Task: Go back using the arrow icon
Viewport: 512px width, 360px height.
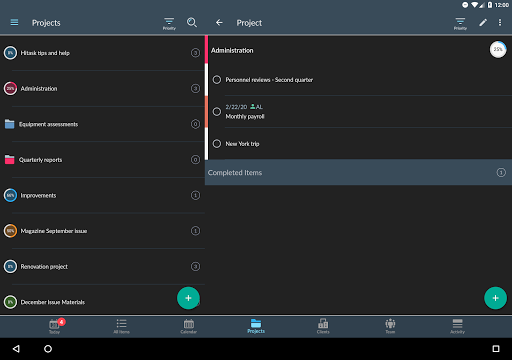Action: tap(219, 22)
